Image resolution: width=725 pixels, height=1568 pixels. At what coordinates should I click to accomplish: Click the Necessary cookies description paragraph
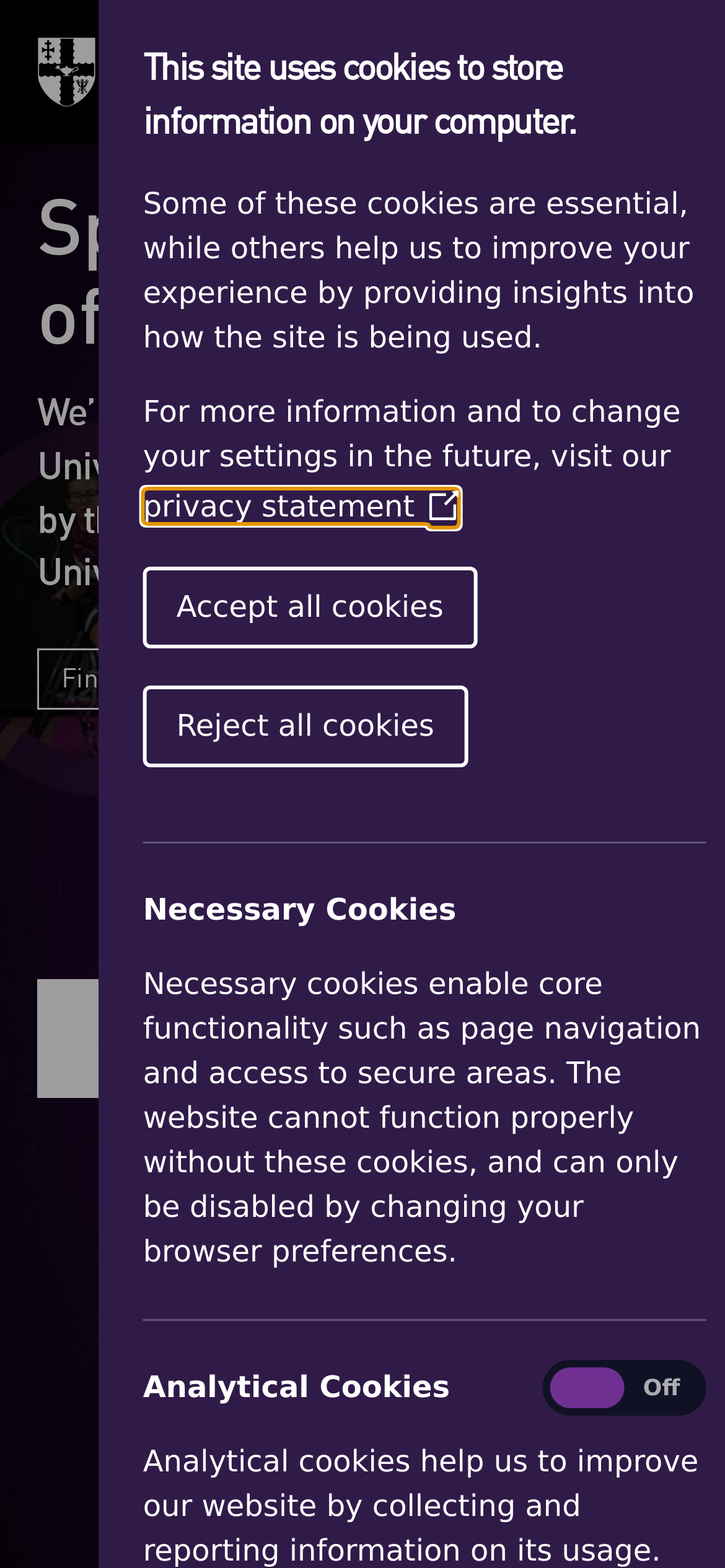(x=421, y=1118)
